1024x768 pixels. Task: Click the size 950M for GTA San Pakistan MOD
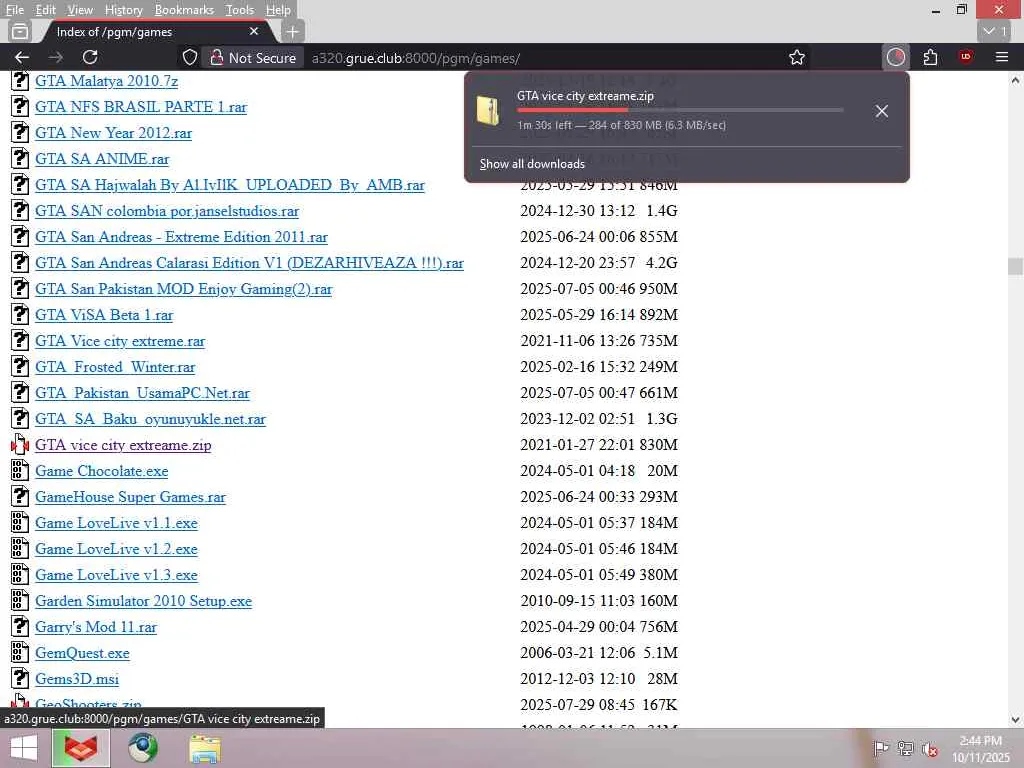pyautogui.click(x=658, y=289)
